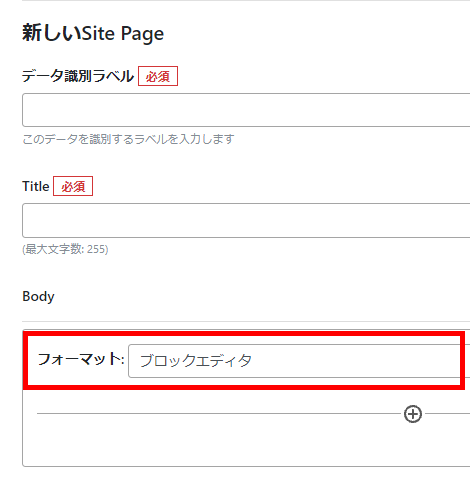470x489 pixels.
Task: Click the Title field label
Action: point(36,186)
